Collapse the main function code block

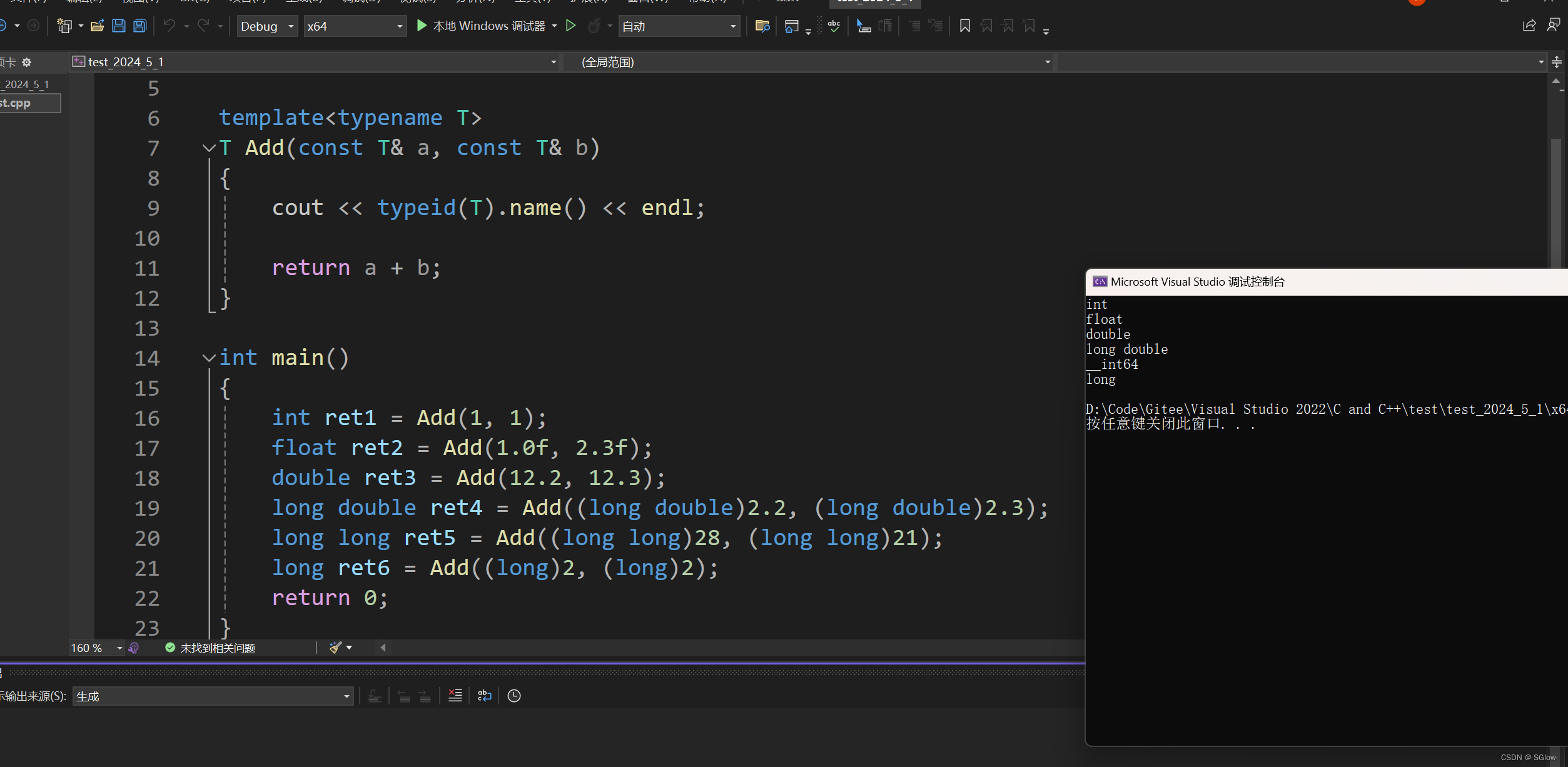coord(208,358)
